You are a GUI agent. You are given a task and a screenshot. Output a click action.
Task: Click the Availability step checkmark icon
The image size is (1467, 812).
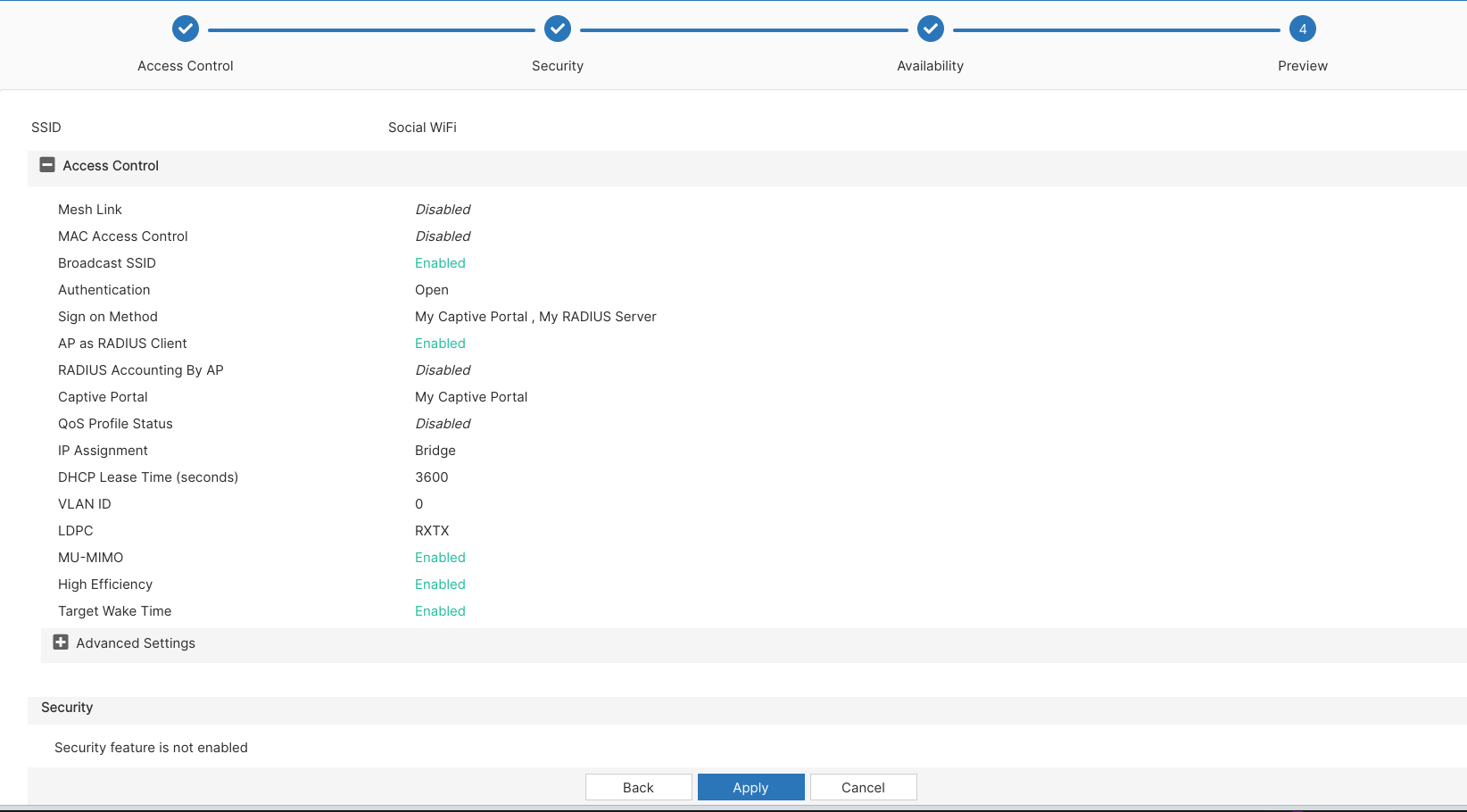tap(931, 29)
